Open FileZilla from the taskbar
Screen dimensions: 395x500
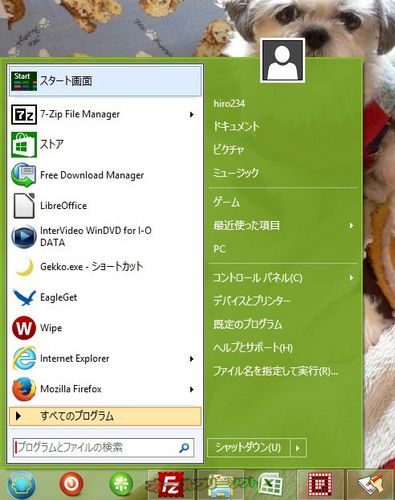click(171, 485)
